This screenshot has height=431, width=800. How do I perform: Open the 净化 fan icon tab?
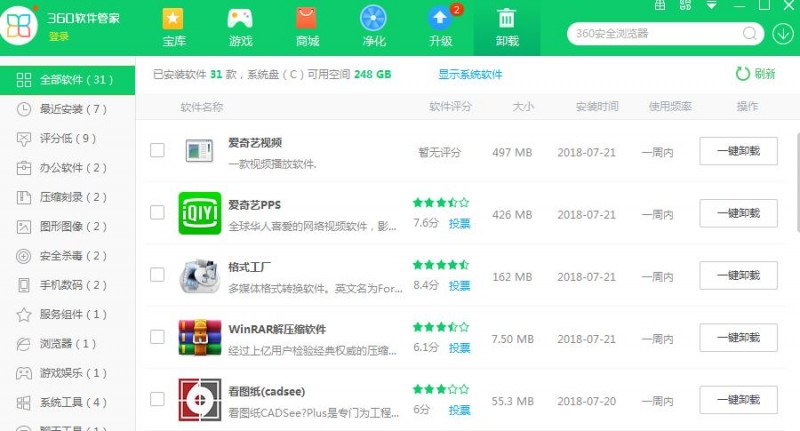point(373,28)
